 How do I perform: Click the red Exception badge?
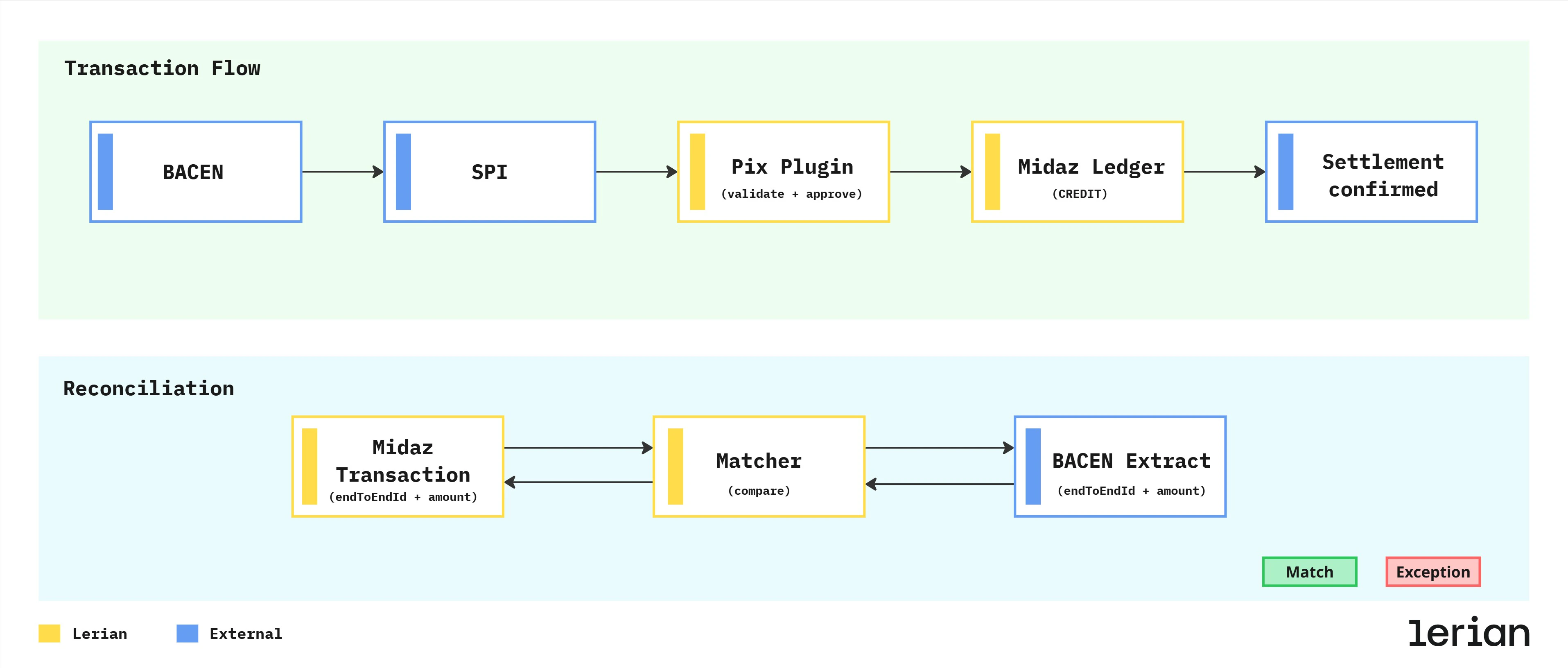coord(1433,572)
